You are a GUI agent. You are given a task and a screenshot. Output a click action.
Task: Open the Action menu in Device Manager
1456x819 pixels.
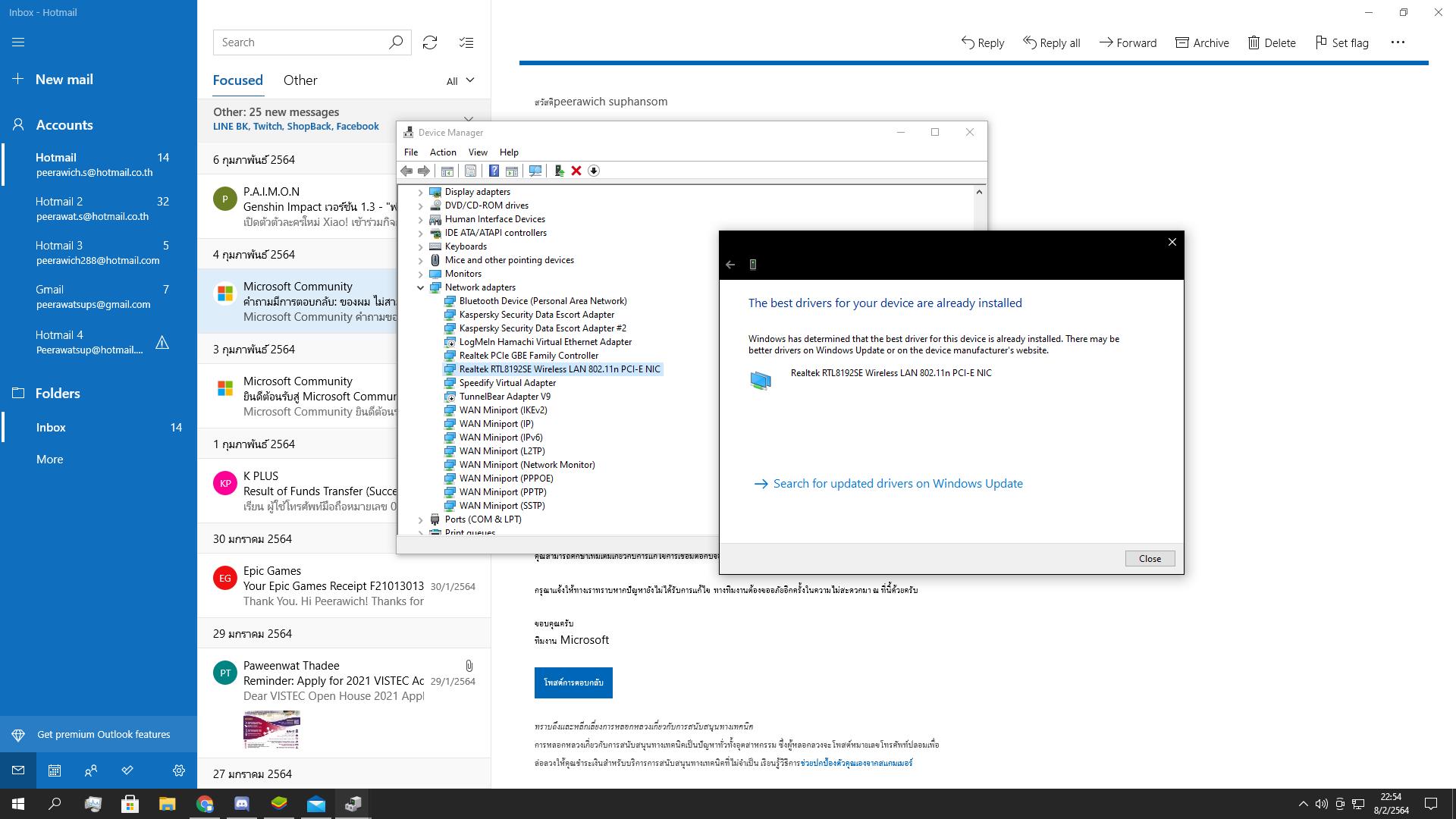443,152
